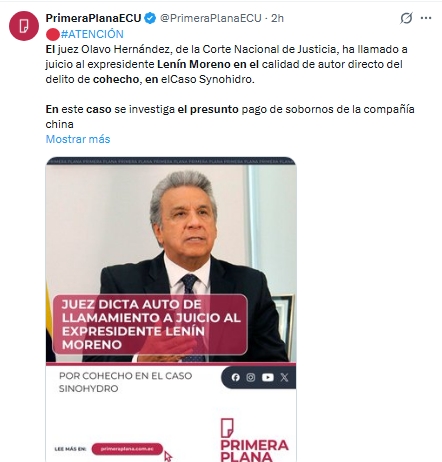Click the YouTube icon in the image

[x=268, y=377]
